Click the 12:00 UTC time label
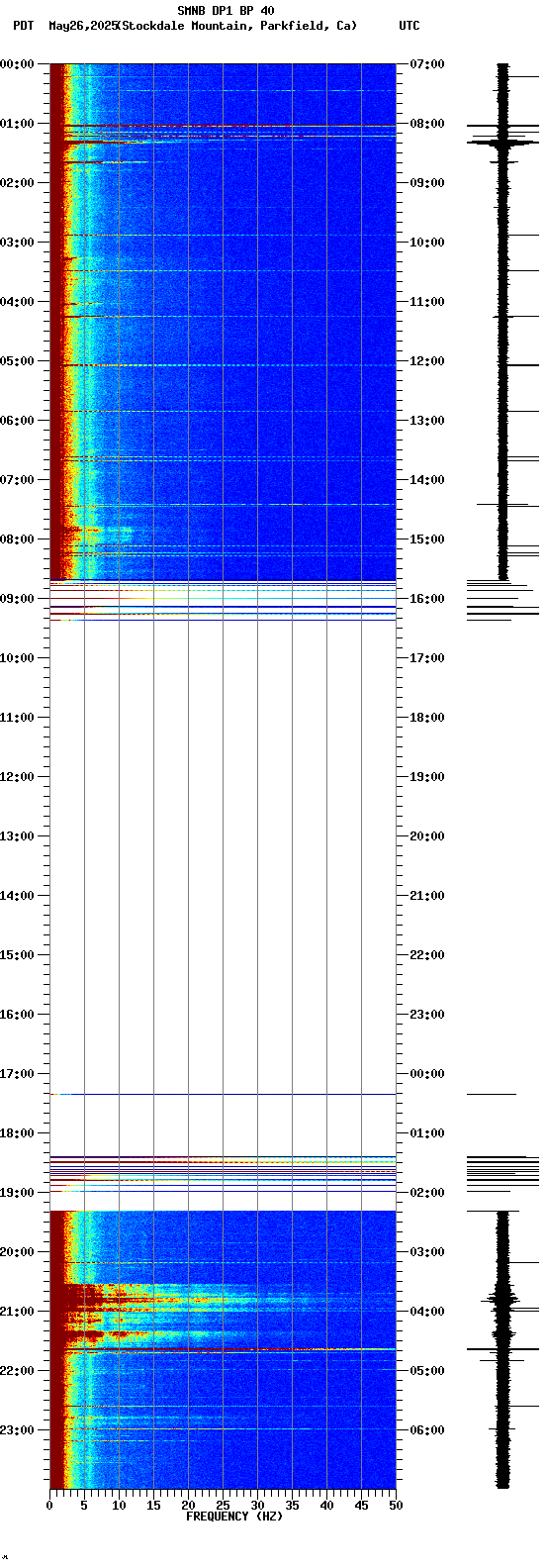This screenshot has height=1568, width=546. pos(427,361)
